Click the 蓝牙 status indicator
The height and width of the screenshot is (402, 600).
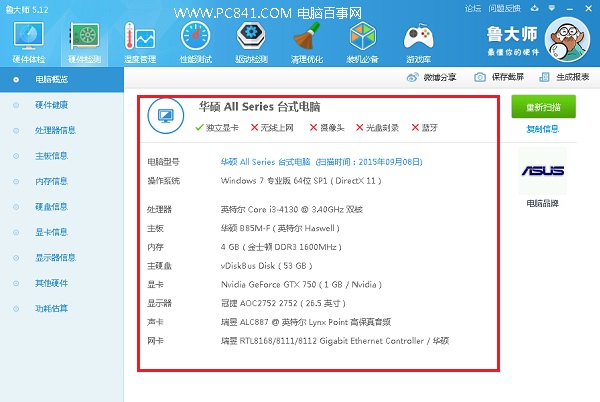424,127
